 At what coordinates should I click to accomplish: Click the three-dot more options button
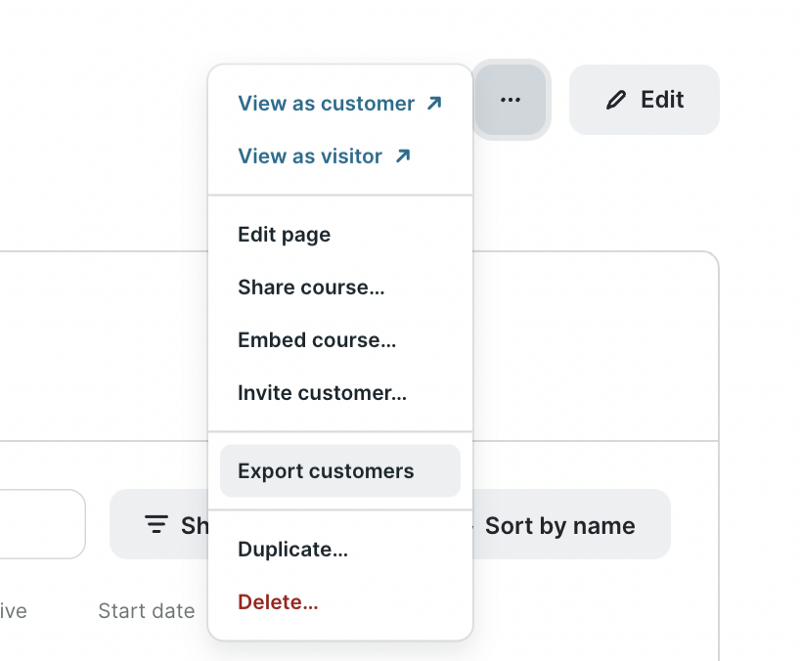510,100
